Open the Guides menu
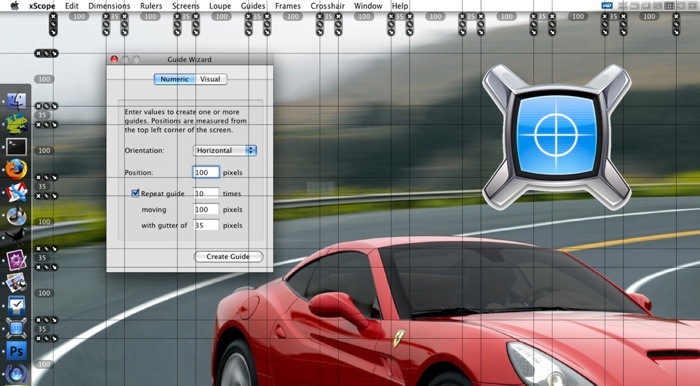 253,6
